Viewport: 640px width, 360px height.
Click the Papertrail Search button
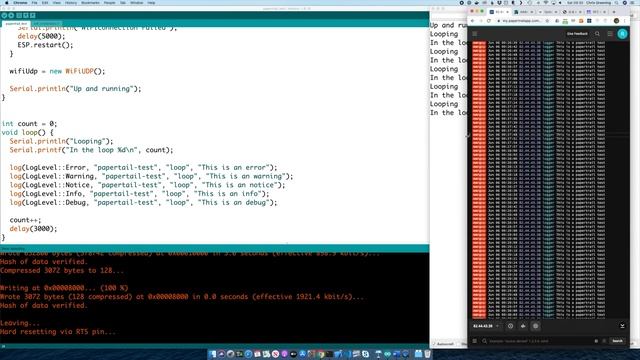[x=617, y=341]
